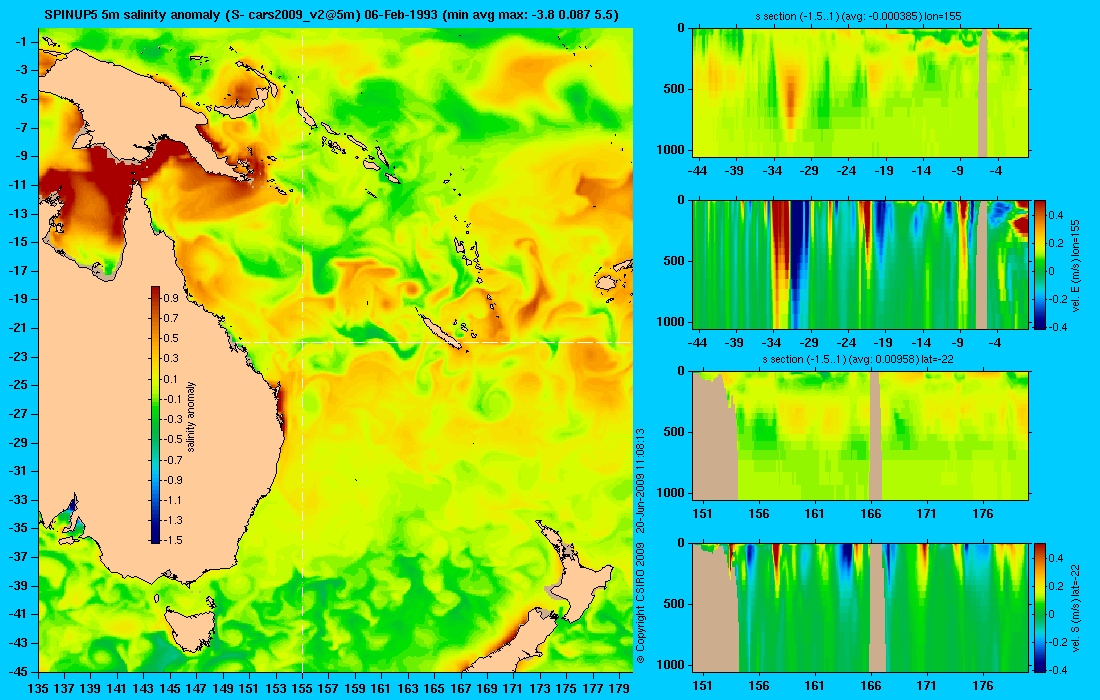Click the 176 tick under the bottom velocity section
This screenshot has width=1100, height=700.
983,685
